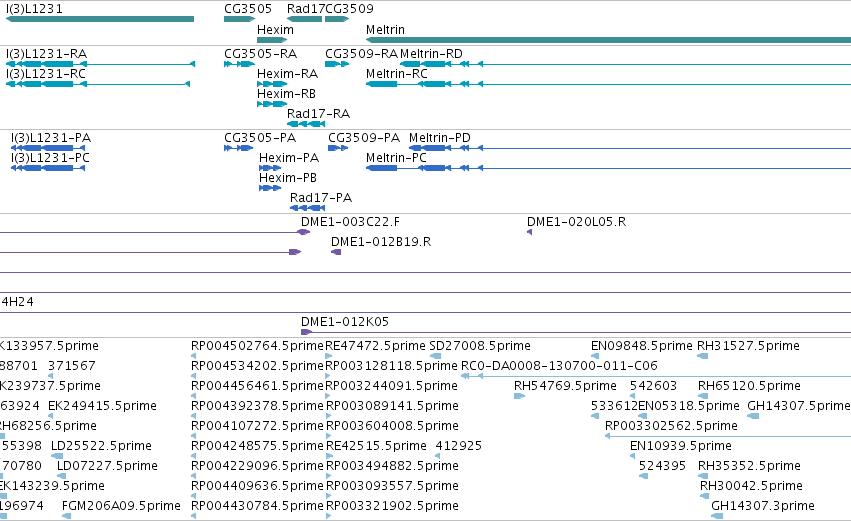This screenshot has height=521, width=851.
Task: Click the Hexim-PB protein label
Action: (288, 178)
